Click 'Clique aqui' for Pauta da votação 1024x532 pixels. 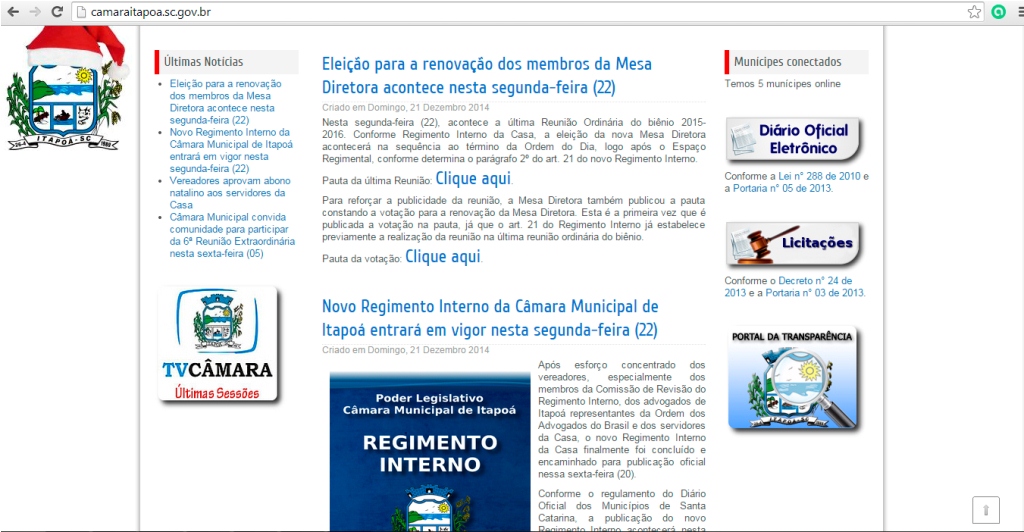pyautogui.click(x=443, y=257)
